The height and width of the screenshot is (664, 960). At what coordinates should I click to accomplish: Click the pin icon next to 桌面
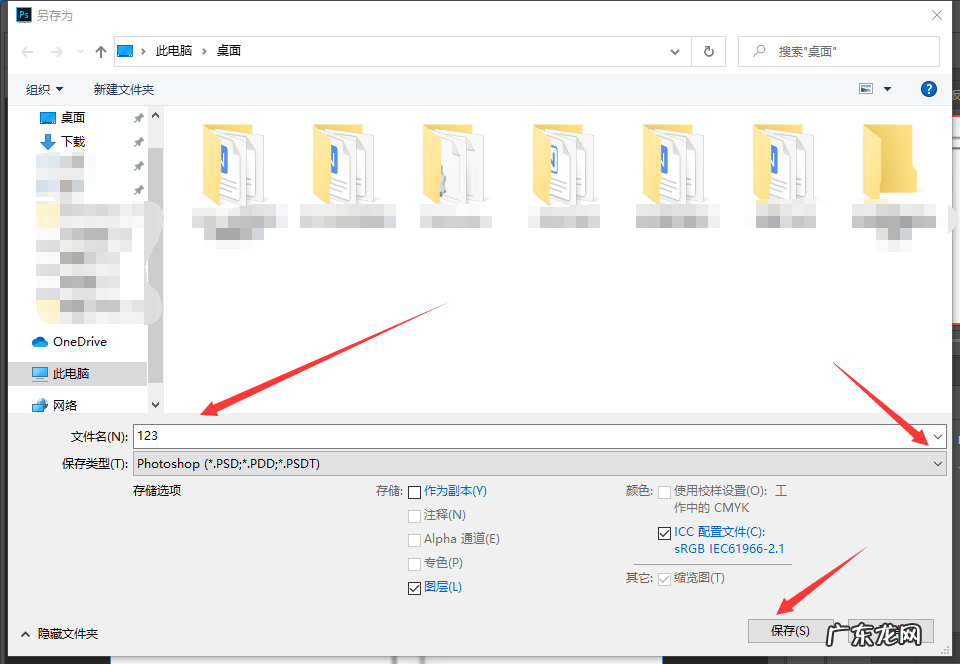138,118
